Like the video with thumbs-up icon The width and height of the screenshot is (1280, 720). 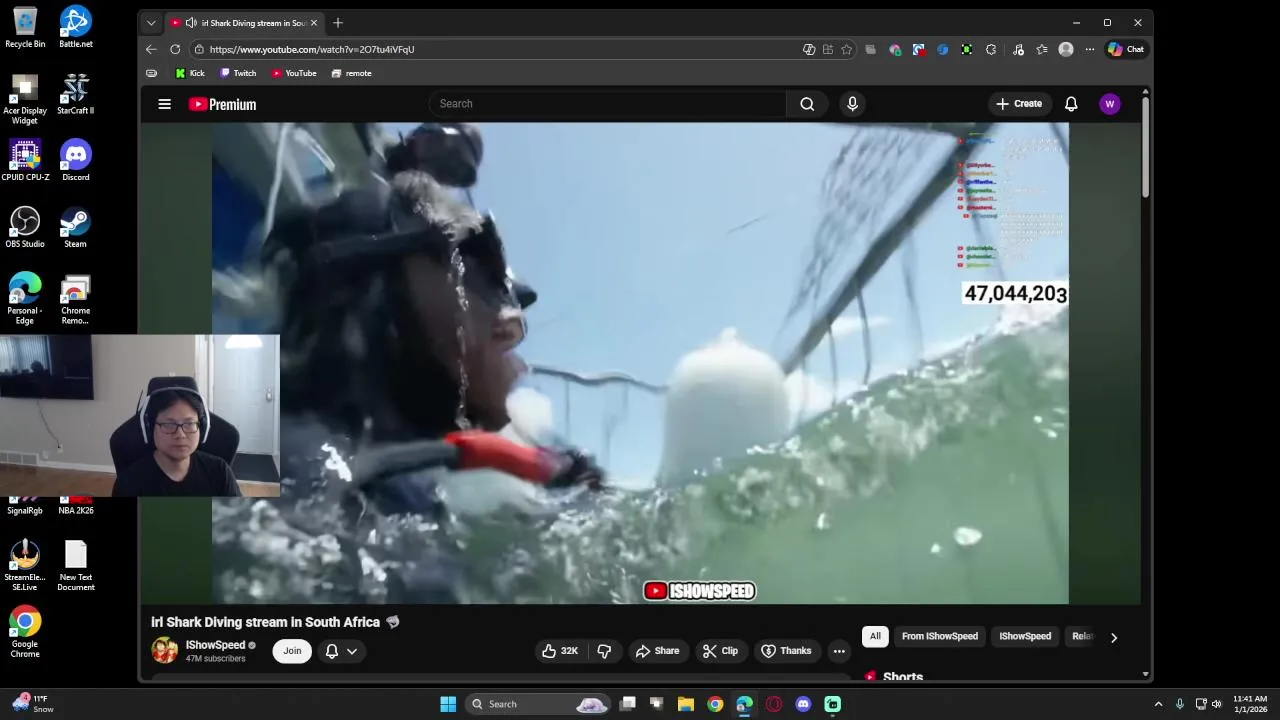click(560, 651)
